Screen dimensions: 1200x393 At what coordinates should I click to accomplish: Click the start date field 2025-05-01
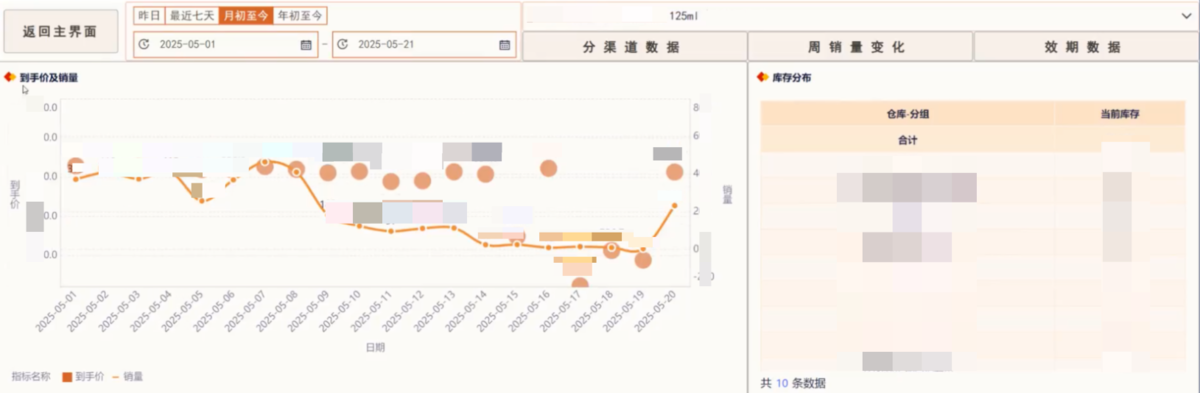point(225,45)
